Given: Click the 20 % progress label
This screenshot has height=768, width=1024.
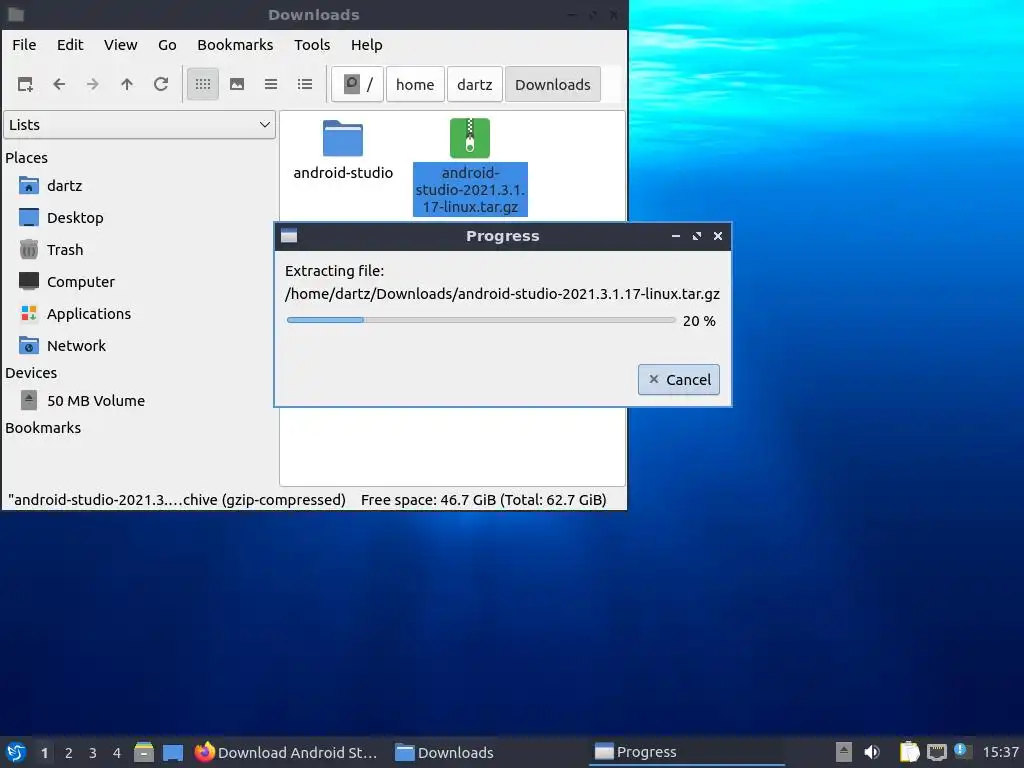Looking at the screenshot, I should point(699,321).
